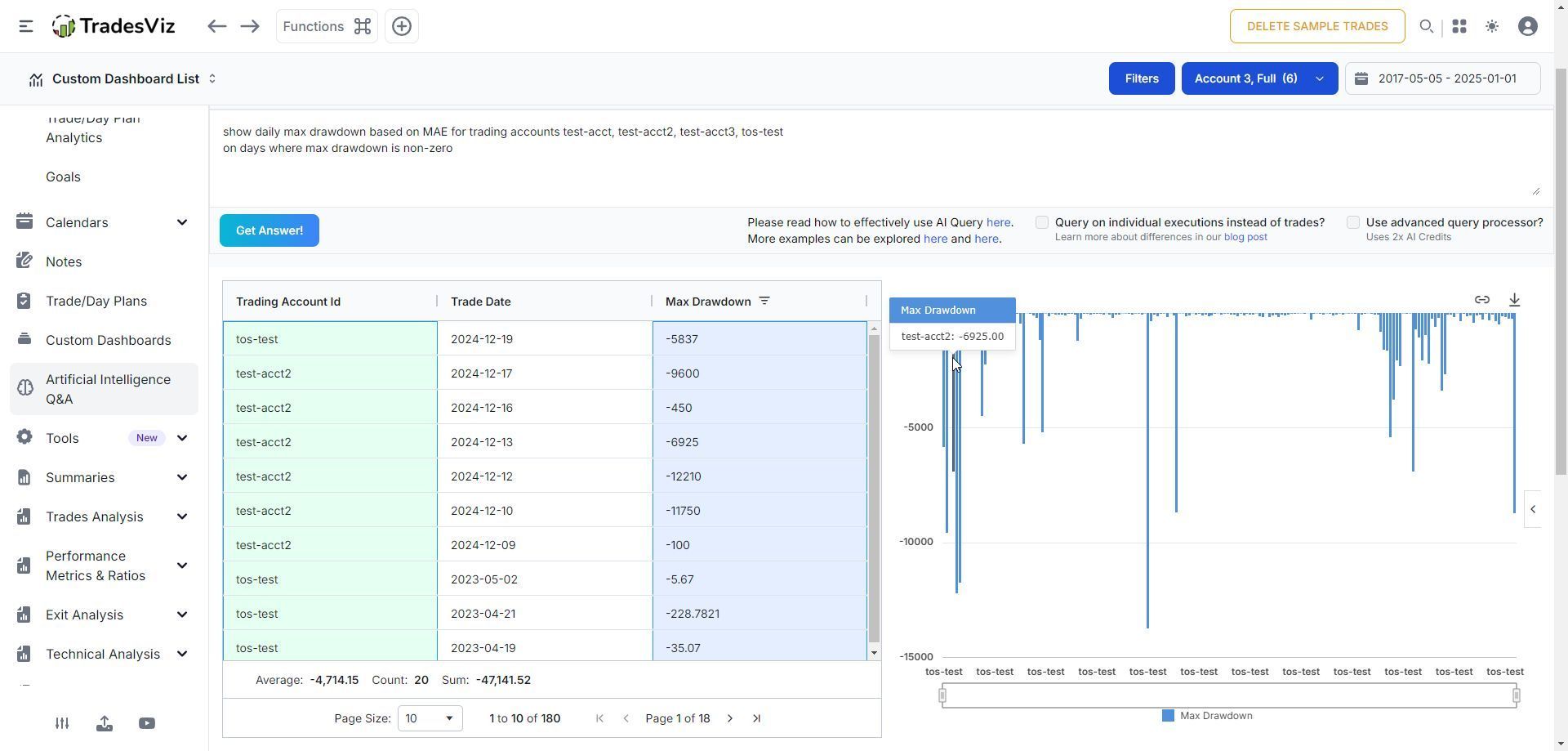Open the Page Size dropdown
Viewport: 1568px width, 751px height.
tap(430, 718)
